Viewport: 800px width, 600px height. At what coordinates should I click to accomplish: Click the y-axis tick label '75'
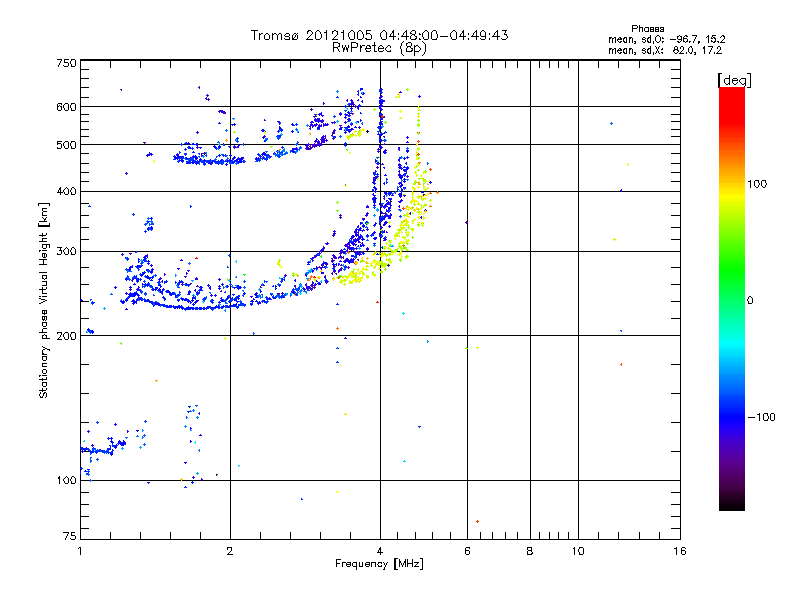[70, 536]
